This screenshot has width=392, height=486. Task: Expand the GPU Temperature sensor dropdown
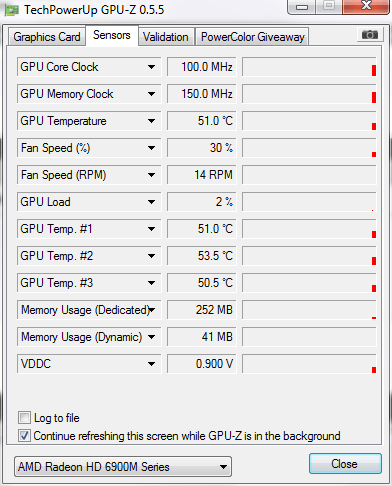click(151, 121)
